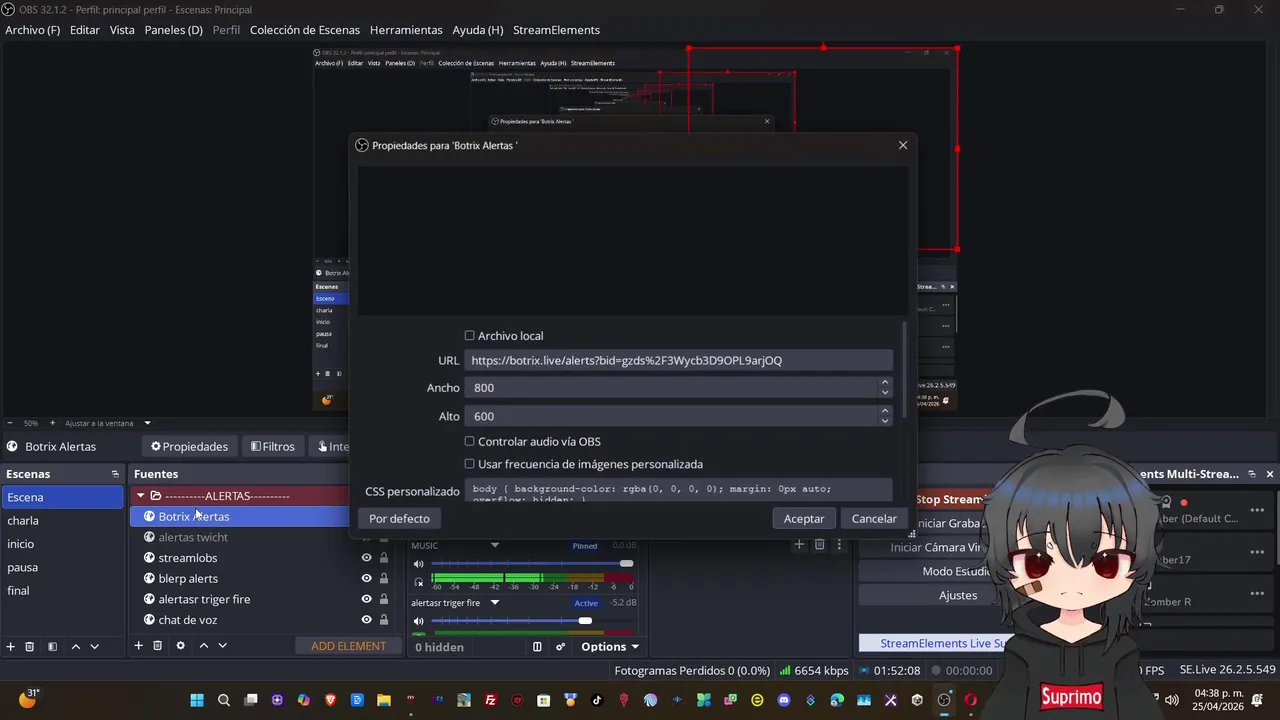Viewport: 1280px width, 720px height.
Task: Click Cancelar in properties dialog
Action: [874, 518]
